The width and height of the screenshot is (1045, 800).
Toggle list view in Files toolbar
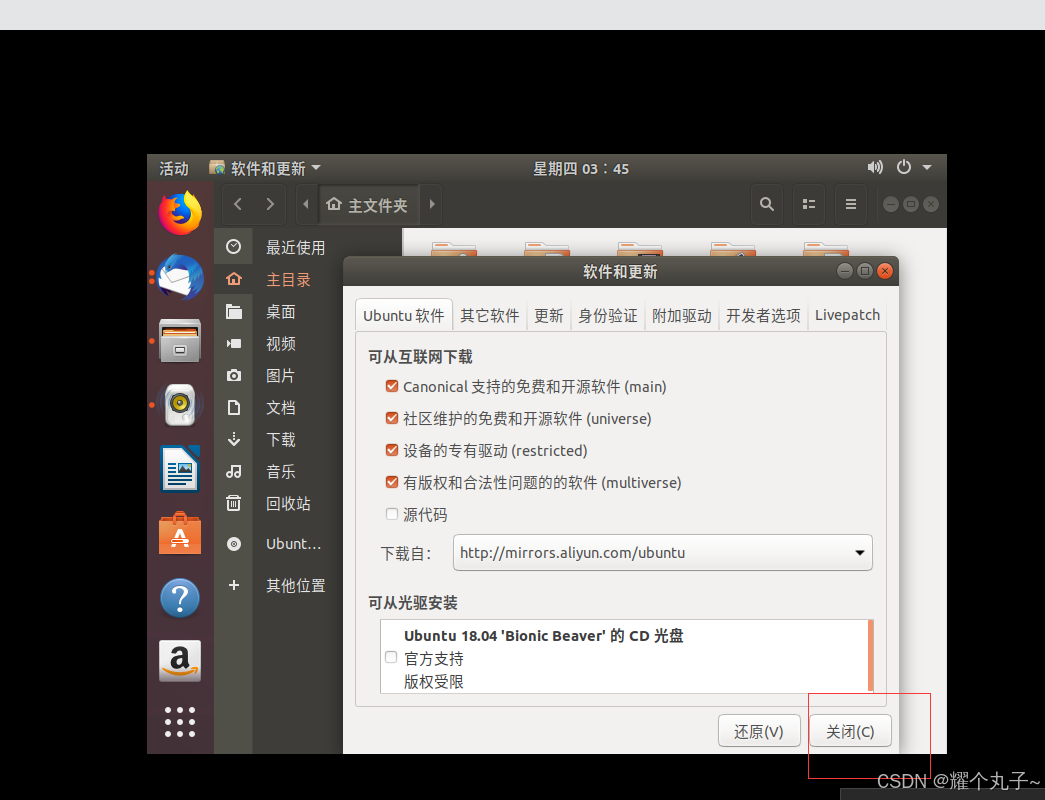click(809, 204)
